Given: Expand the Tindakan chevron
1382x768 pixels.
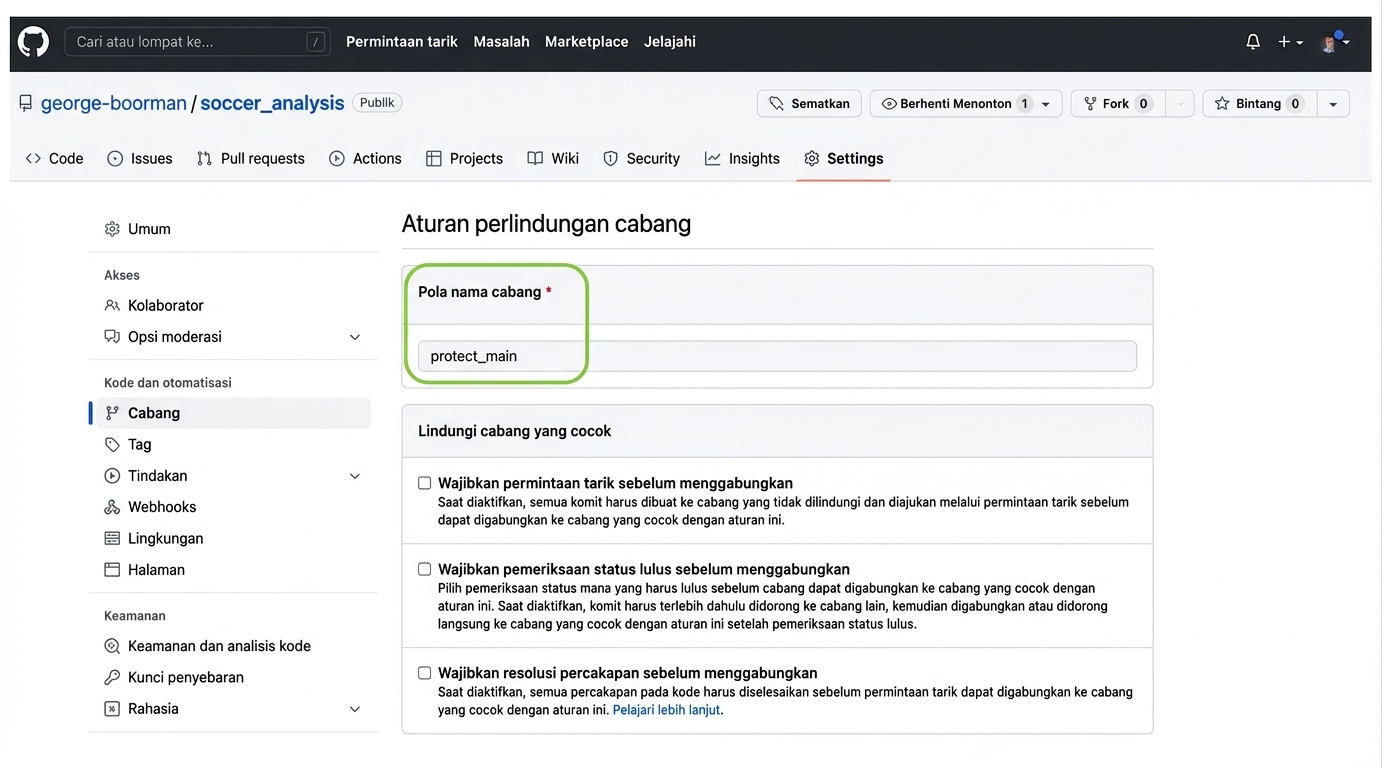Looking at the screenshot, I should [x=355, y=476].
